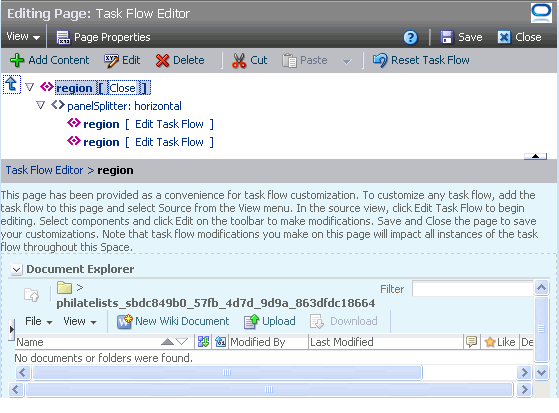The width and height of the screenshot is (559, 413).
Task: Click the outer horizontal scrollbar right arrow
Action: [x=524, y=389]
